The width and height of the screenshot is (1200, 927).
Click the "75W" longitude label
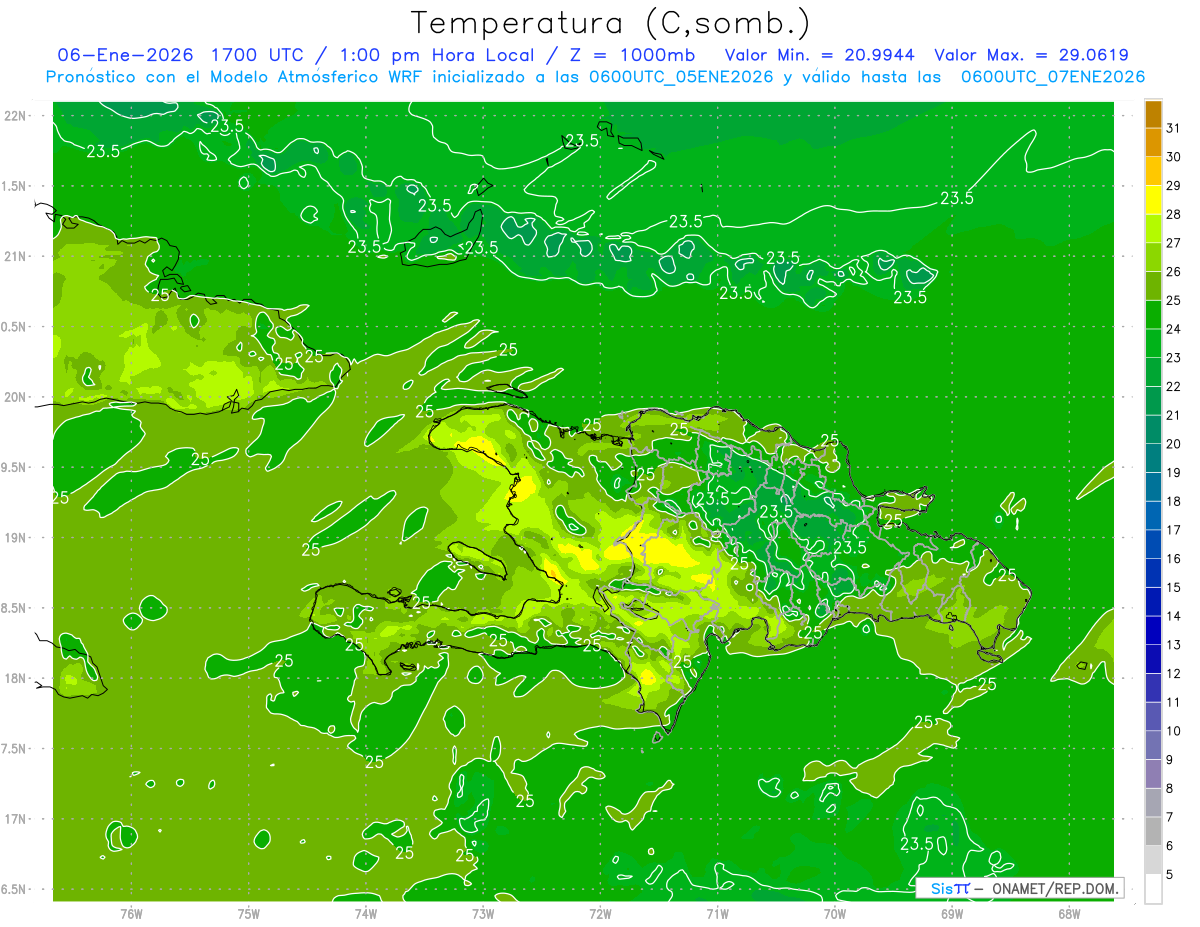point(249,913)
